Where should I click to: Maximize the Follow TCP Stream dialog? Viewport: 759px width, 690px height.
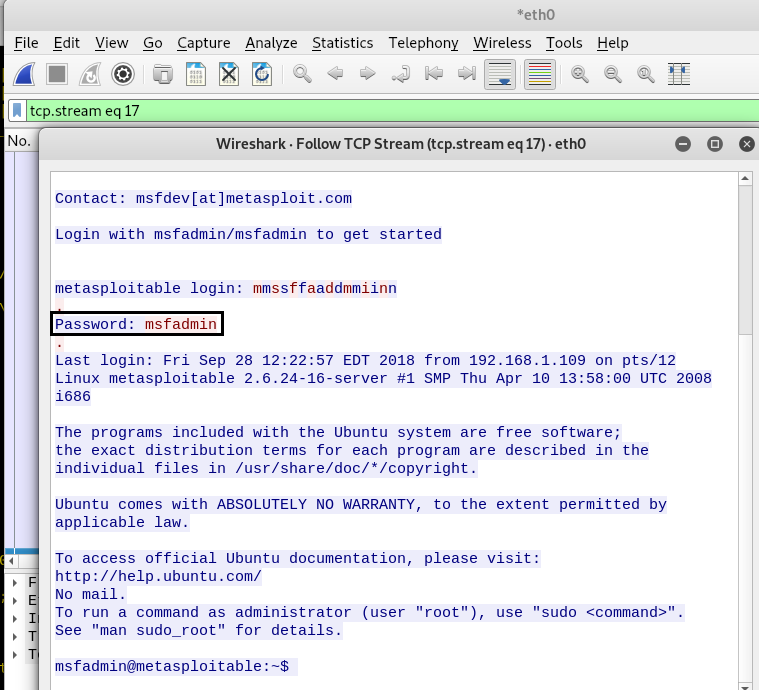pos(715,144)
